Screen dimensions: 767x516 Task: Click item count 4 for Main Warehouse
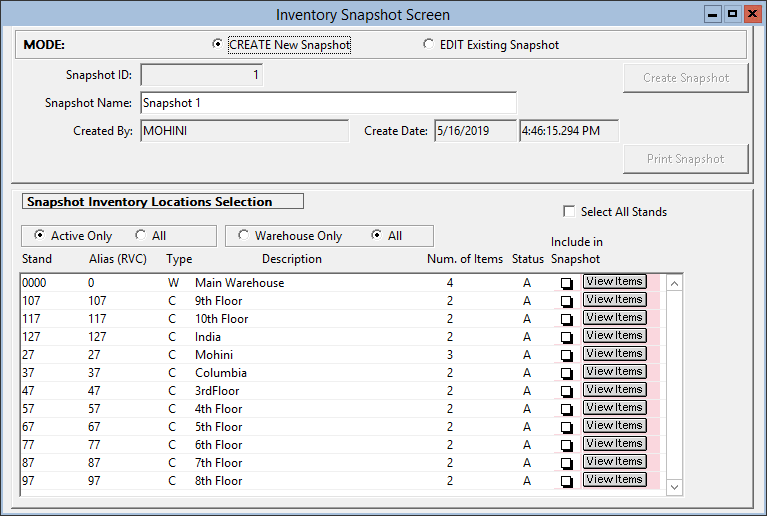450,283
